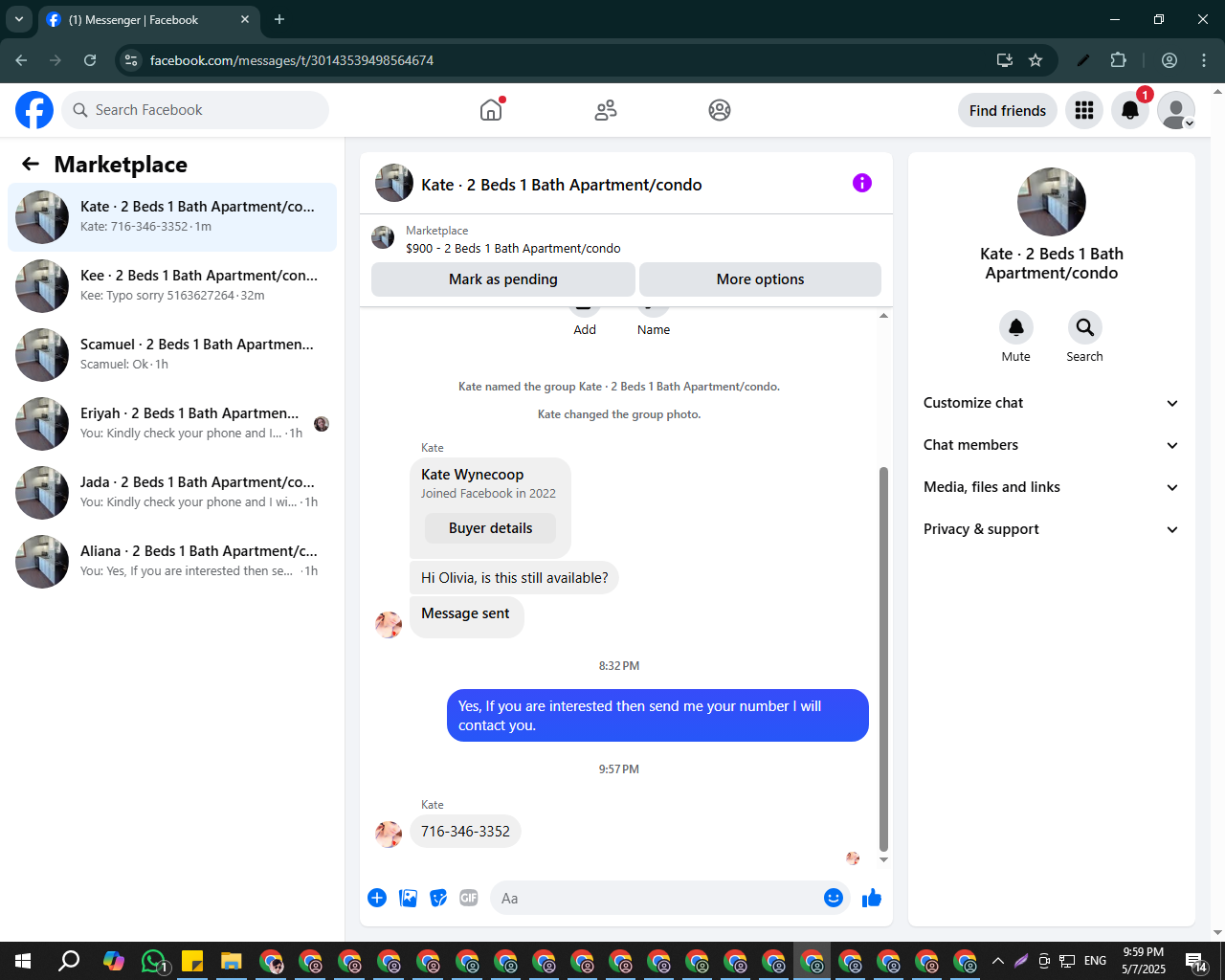Open Groups icon in top navigation
The width and height of the screenshot is (1225, 980).
[x=720, y=110]
